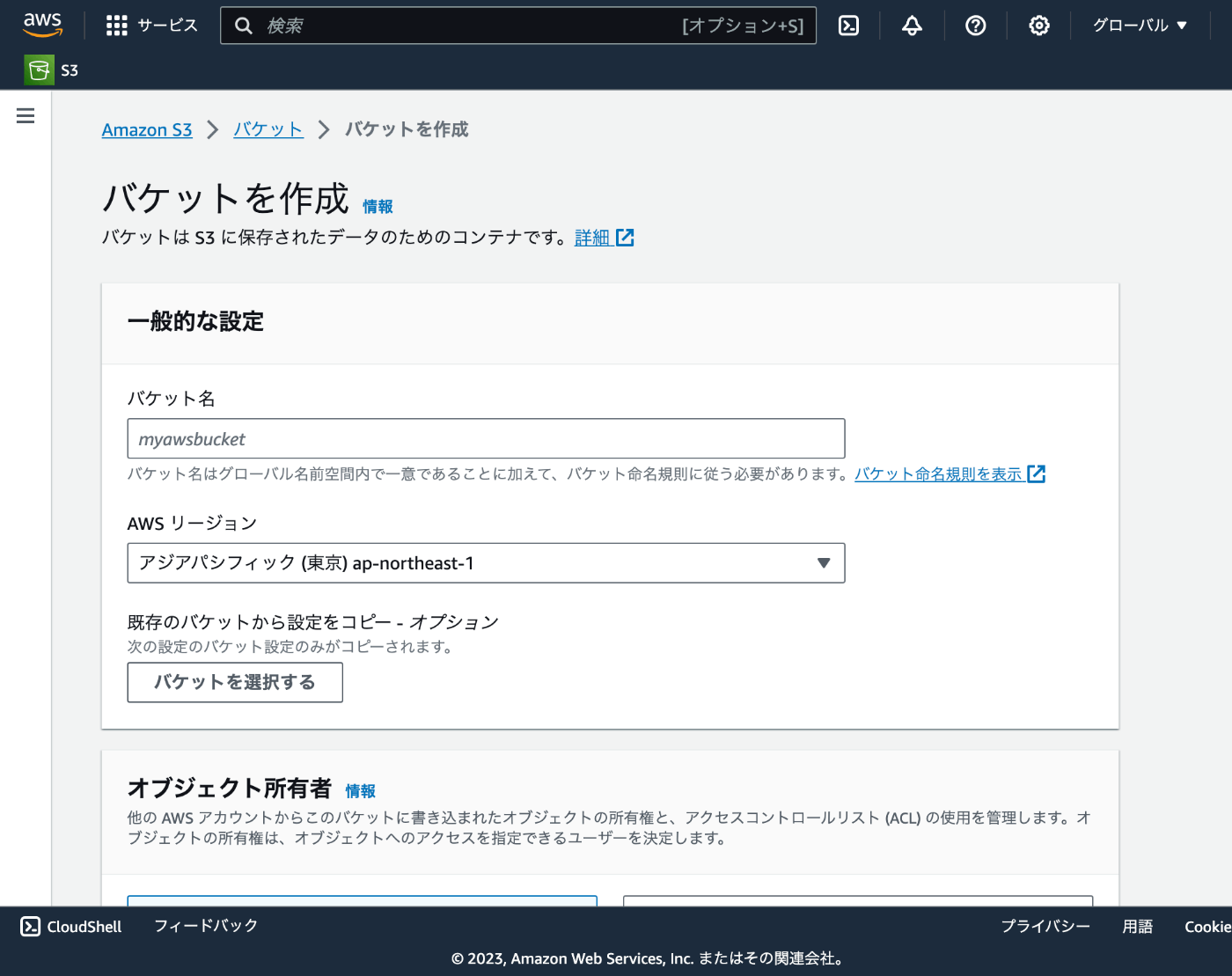The image size is (1232, 976).
Task: Go to Amazon S3 breadcrumb link
Action: click(147, 129)
